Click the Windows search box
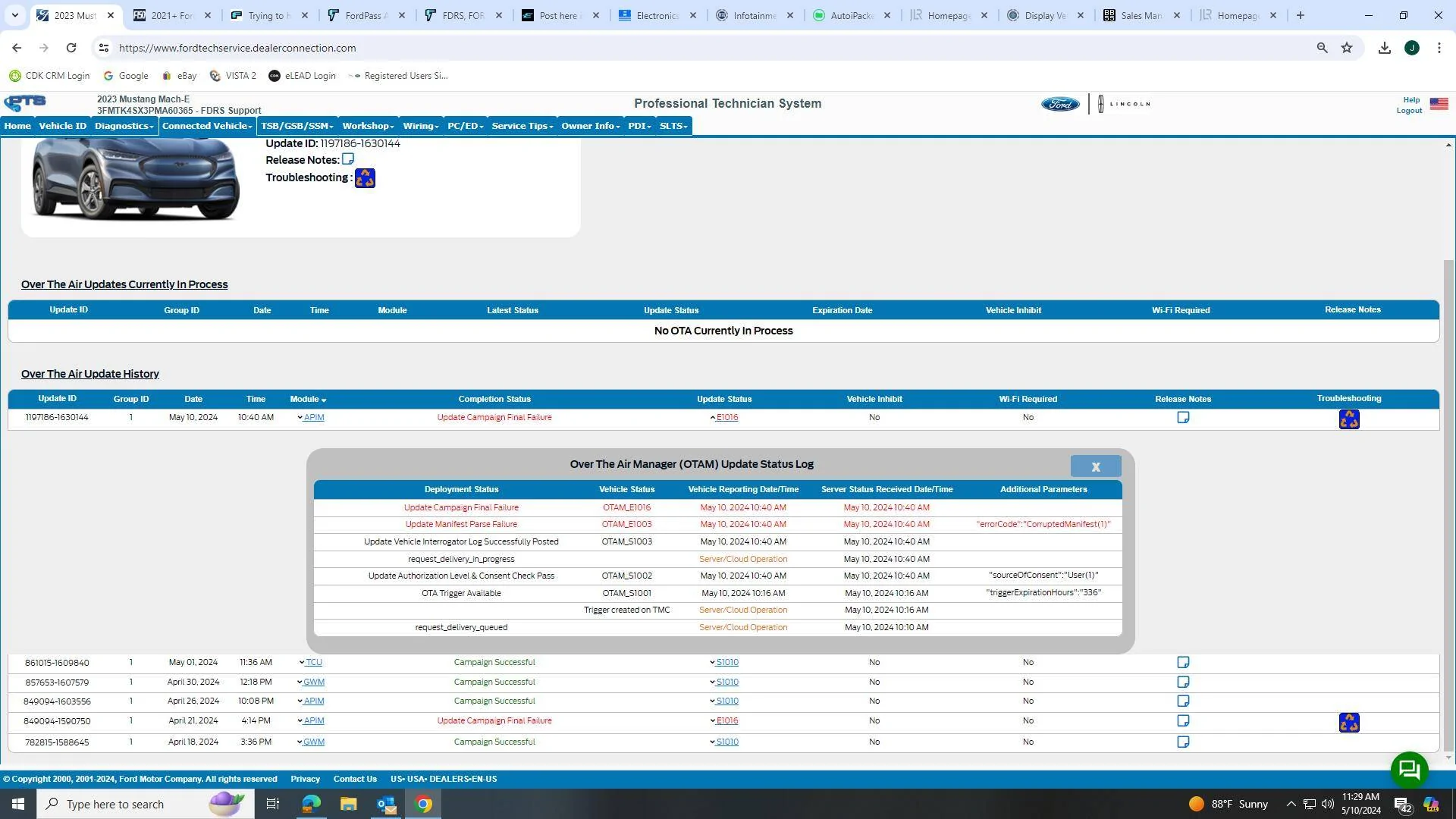Screen dimensions: 1456x819 pyautogui.click(x=146, y=804)
